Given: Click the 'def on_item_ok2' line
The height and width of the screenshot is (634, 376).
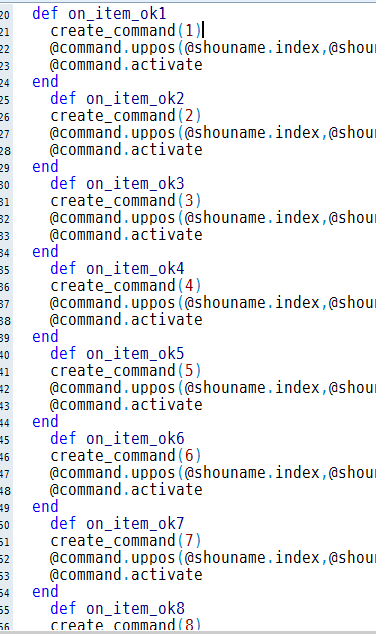Looking at the screenshot, I should tap(117, 99).
